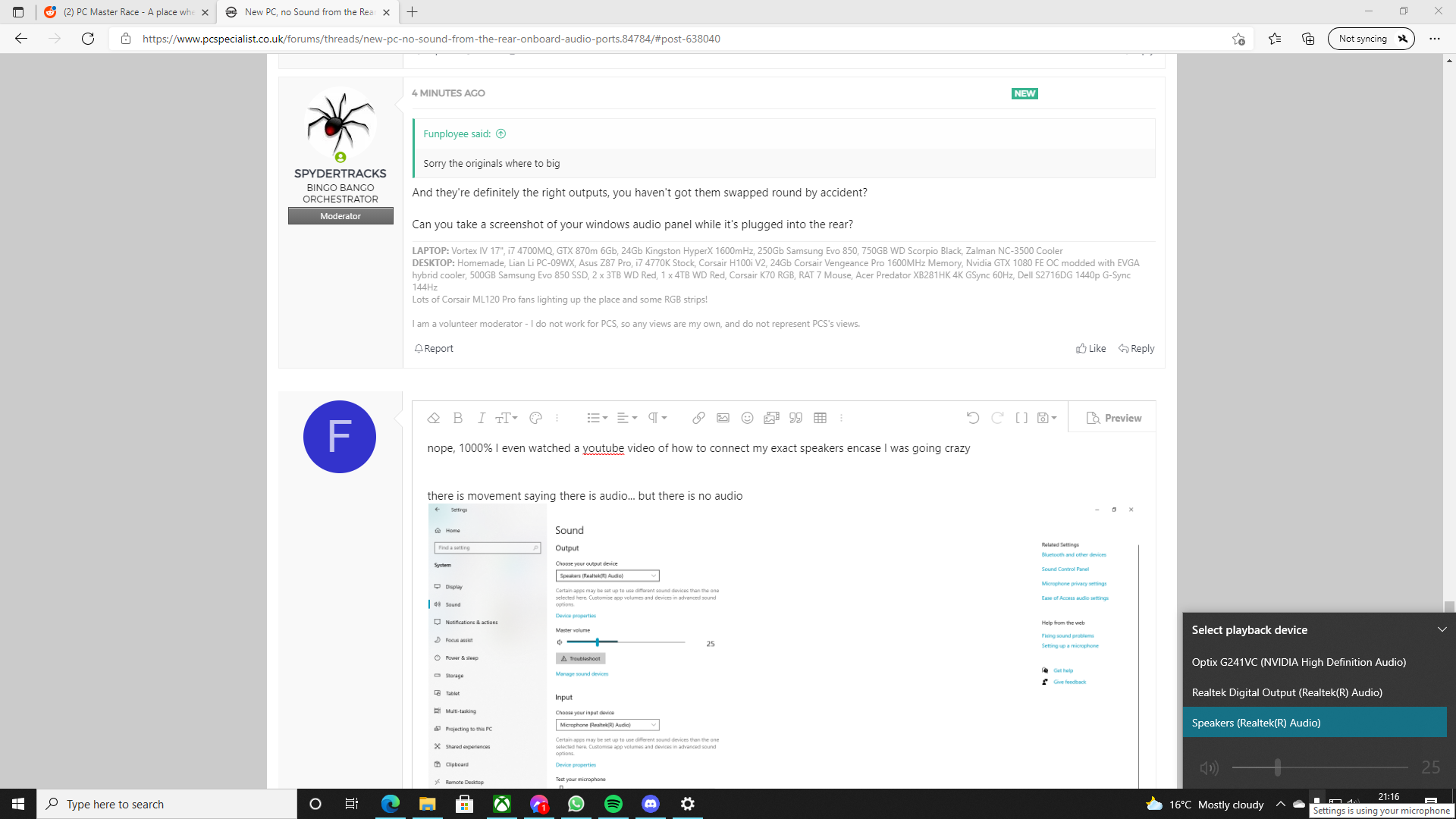Open a new browser tab
The image size is (1456, 819).
tap(412, 12)
